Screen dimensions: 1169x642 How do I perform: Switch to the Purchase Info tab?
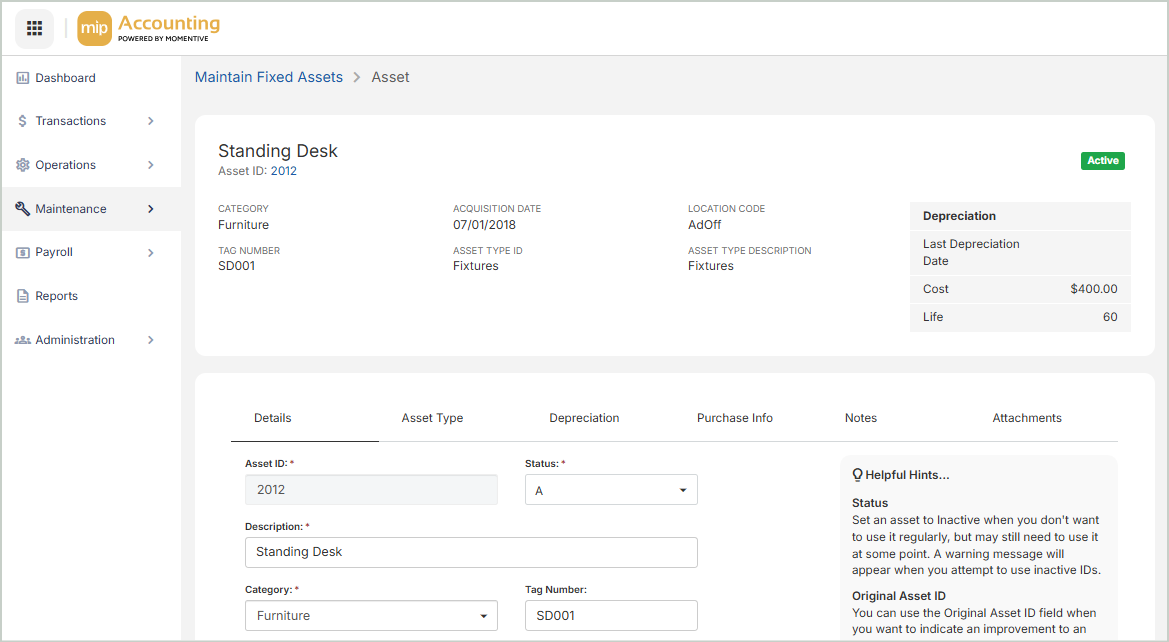[x=734, y=418]
